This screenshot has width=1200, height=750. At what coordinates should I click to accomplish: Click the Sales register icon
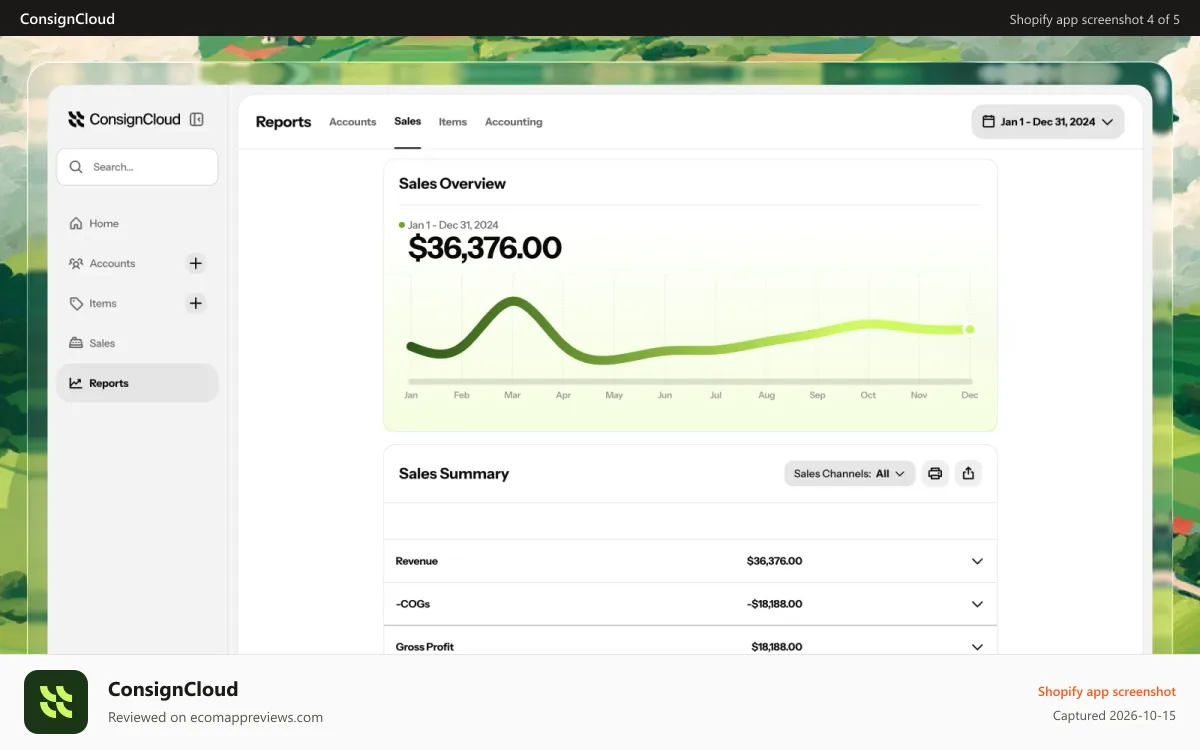click(76, 343)
